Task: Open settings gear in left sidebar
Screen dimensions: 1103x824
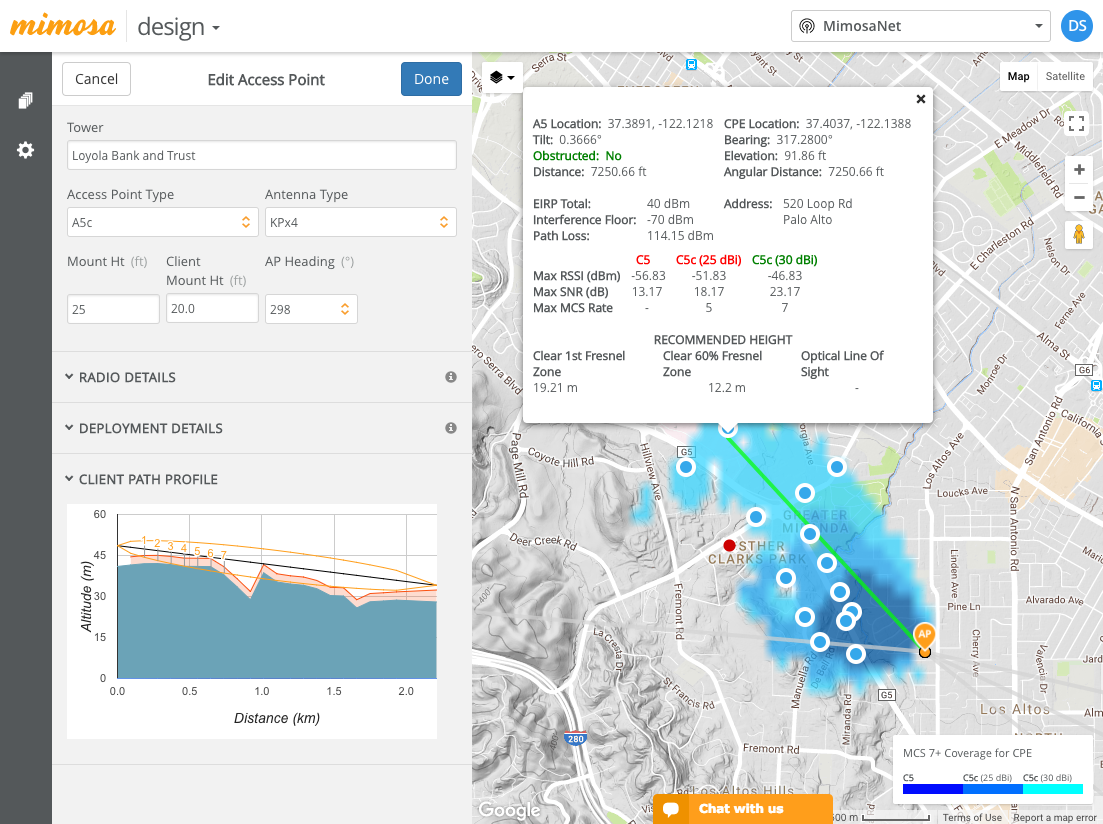Action: (x=25, y=150)
